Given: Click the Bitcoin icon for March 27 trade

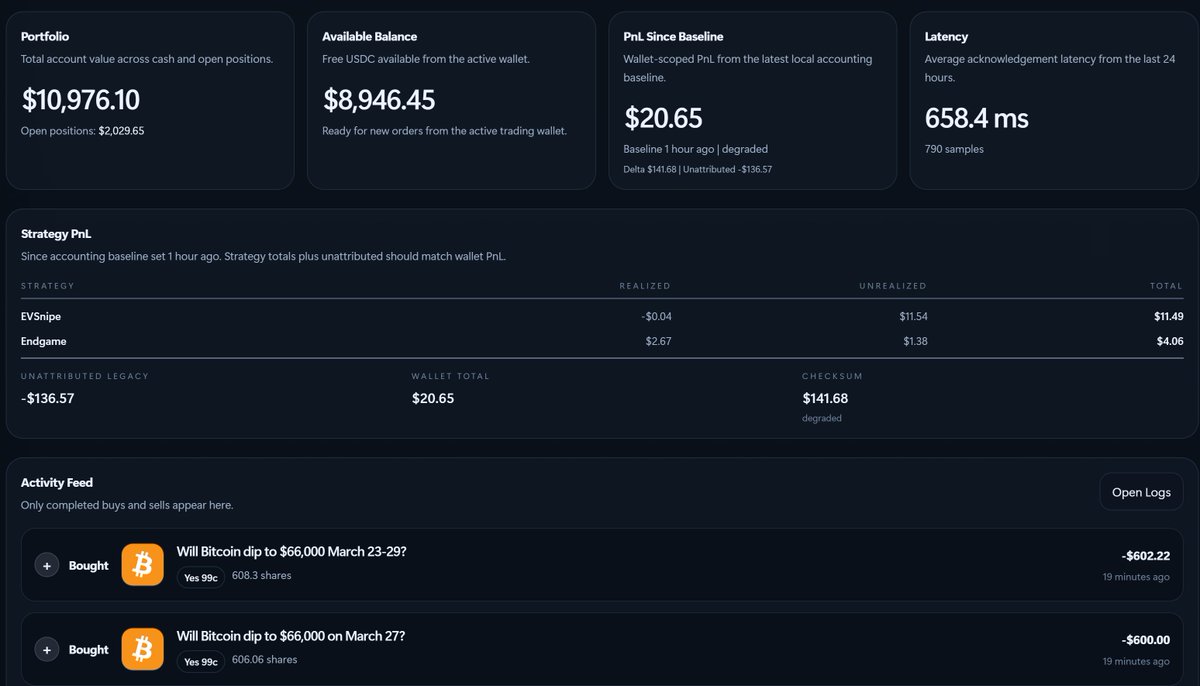Looking at the screenshot, I should (x=142, y=649).
